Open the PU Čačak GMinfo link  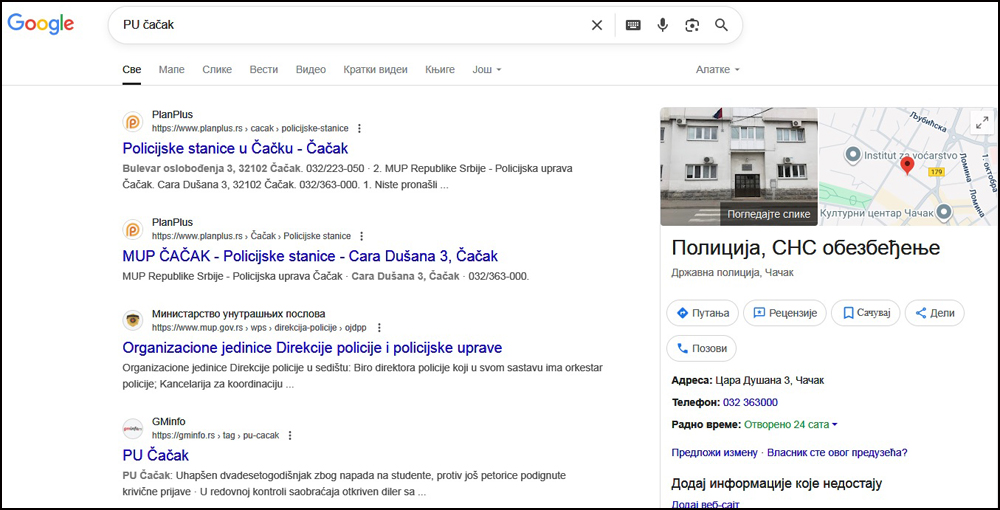[156, 456]
